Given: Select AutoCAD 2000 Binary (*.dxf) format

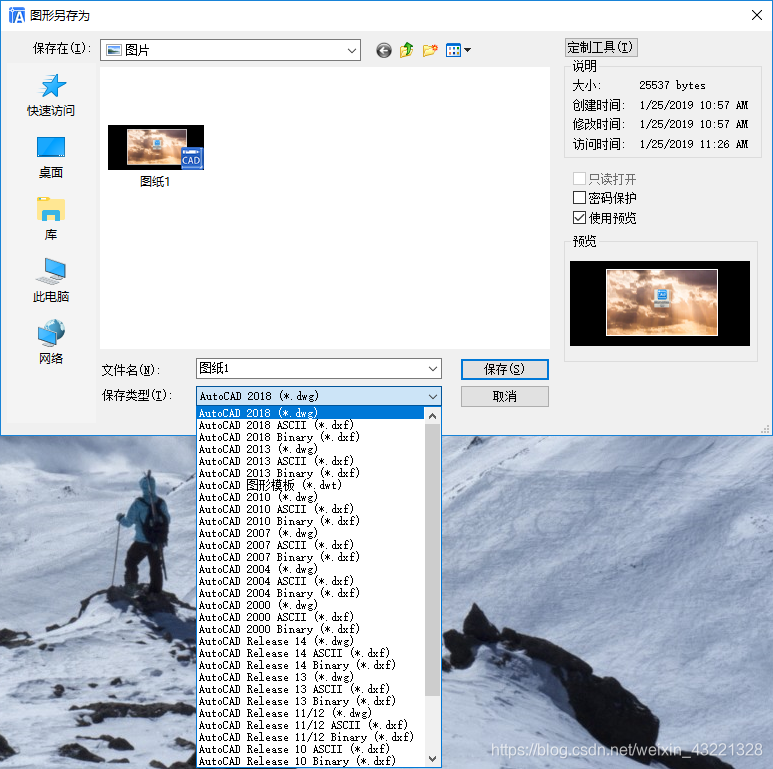Looking at the screenshot, I should tap(311, 629).
